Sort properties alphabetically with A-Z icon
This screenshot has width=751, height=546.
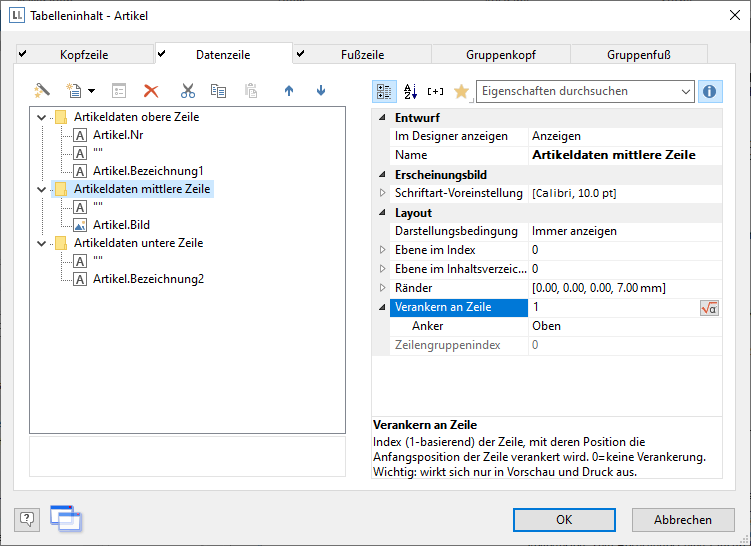(410, 92)
